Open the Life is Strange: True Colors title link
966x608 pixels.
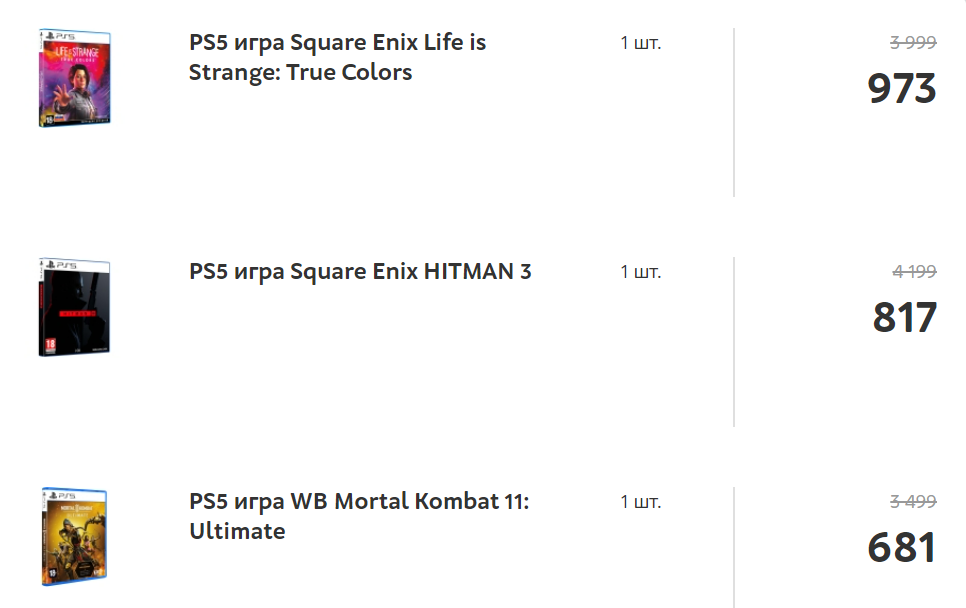tap(337, 57)
